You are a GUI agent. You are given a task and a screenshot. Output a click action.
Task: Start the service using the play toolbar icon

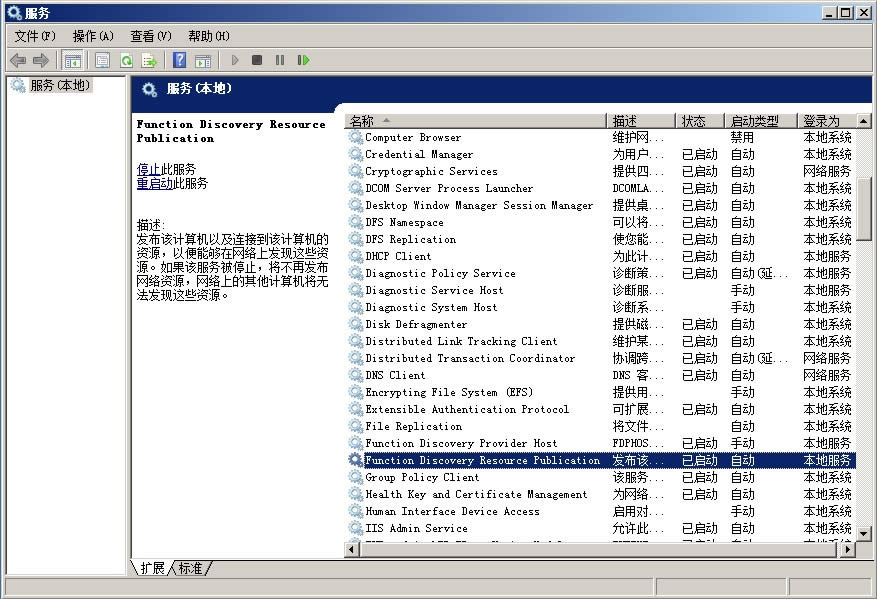click(x=233, y=60)
